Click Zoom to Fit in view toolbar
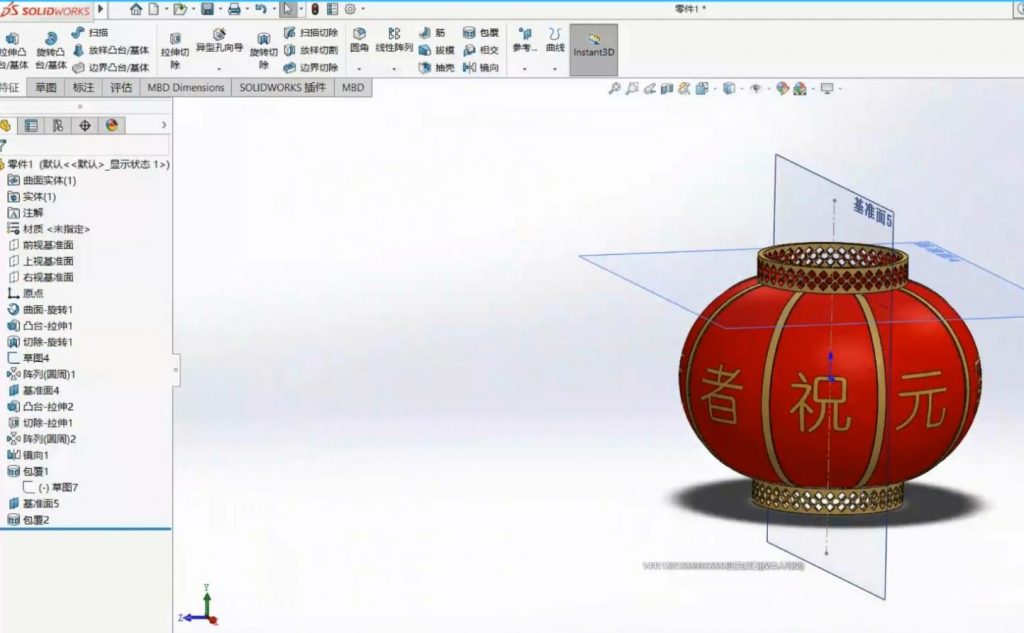This screenshot has height=633, width=1024. [614, 88]
